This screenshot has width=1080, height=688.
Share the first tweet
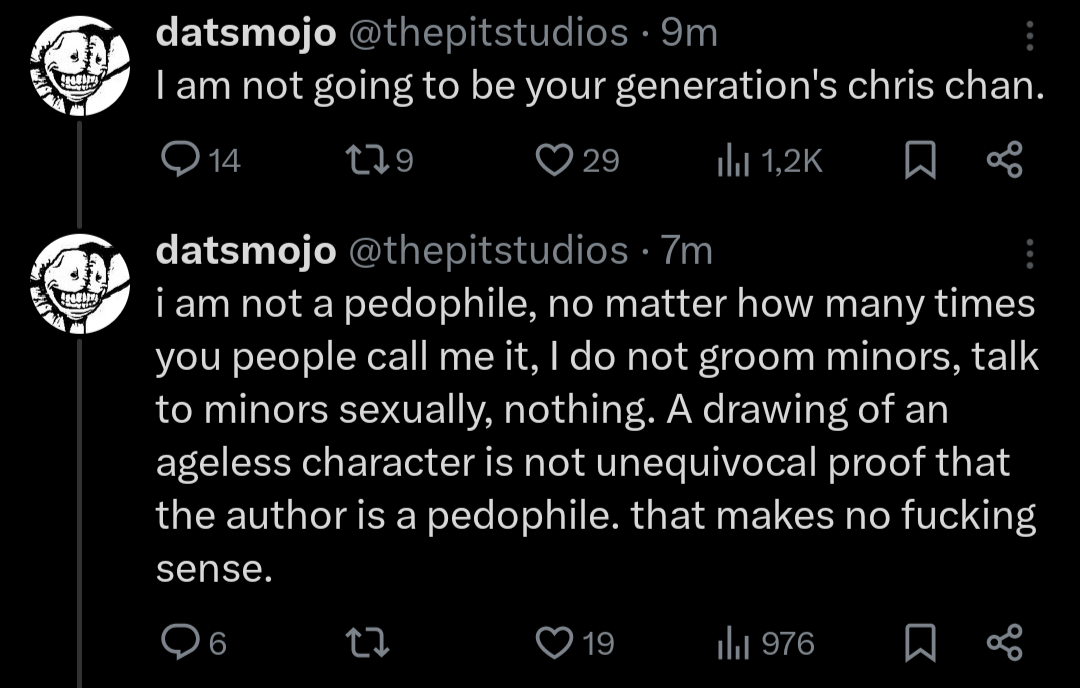point(1004,161)
